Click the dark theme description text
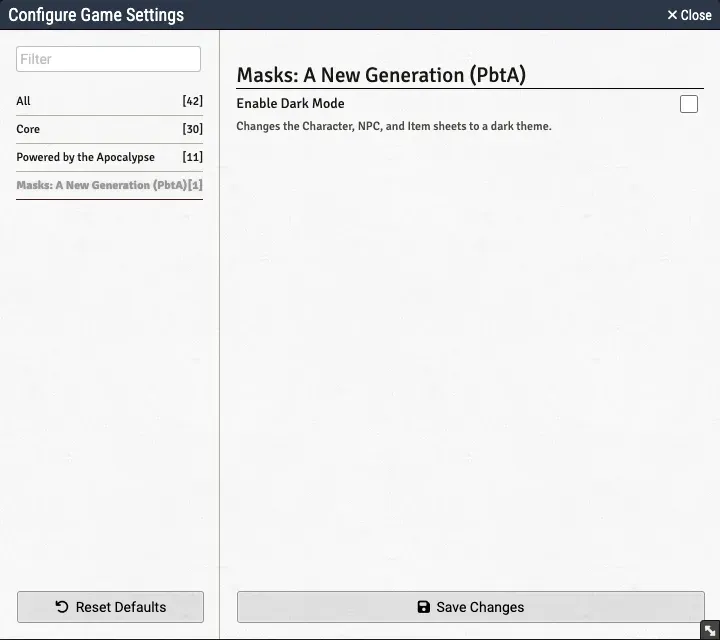This screenshot has height=640, width=720. click(394, 126)
